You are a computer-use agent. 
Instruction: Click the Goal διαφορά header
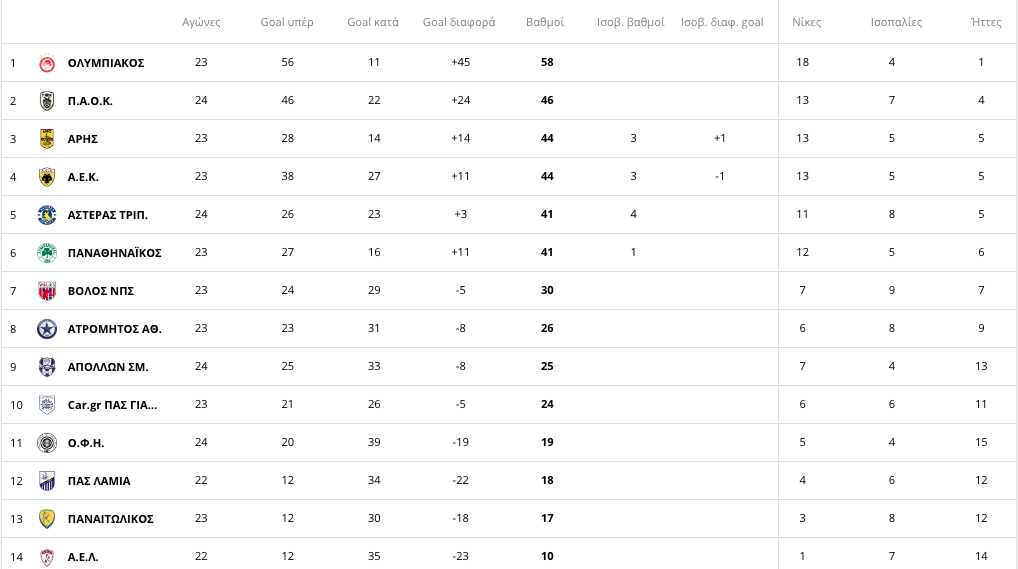pos(459,22)
